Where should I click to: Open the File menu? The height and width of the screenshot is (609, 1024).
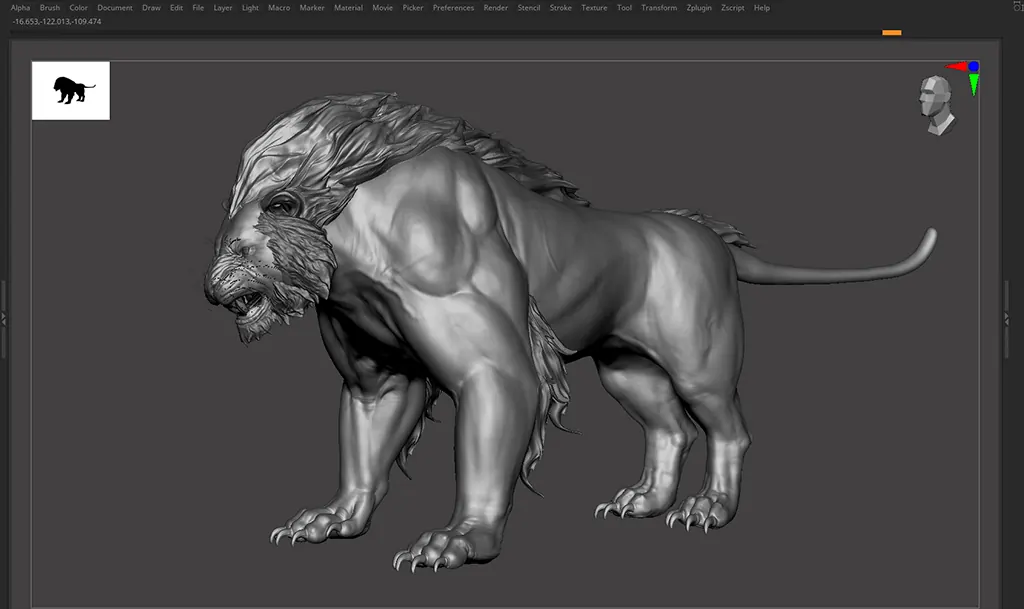pyautogui.click(x=198, y=8)
